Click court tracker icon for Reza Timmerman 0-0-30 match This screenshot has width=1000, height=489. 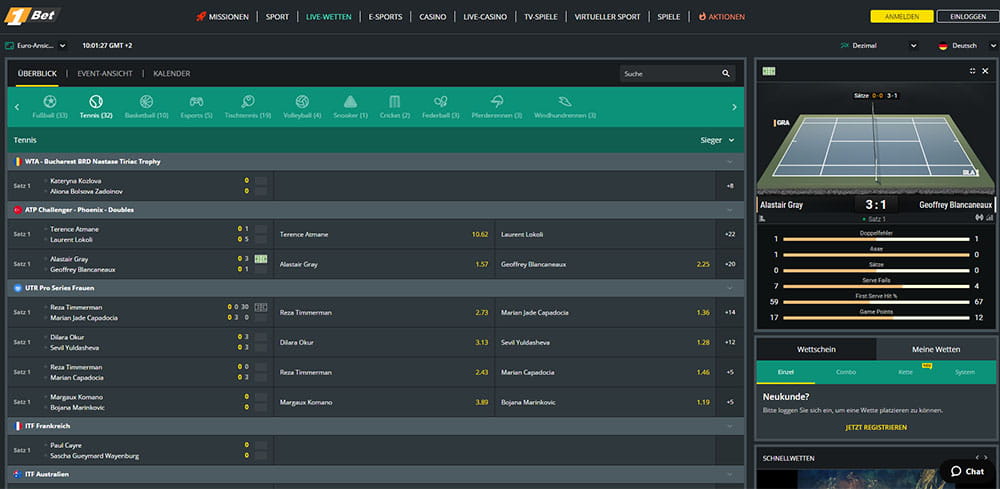261,307
